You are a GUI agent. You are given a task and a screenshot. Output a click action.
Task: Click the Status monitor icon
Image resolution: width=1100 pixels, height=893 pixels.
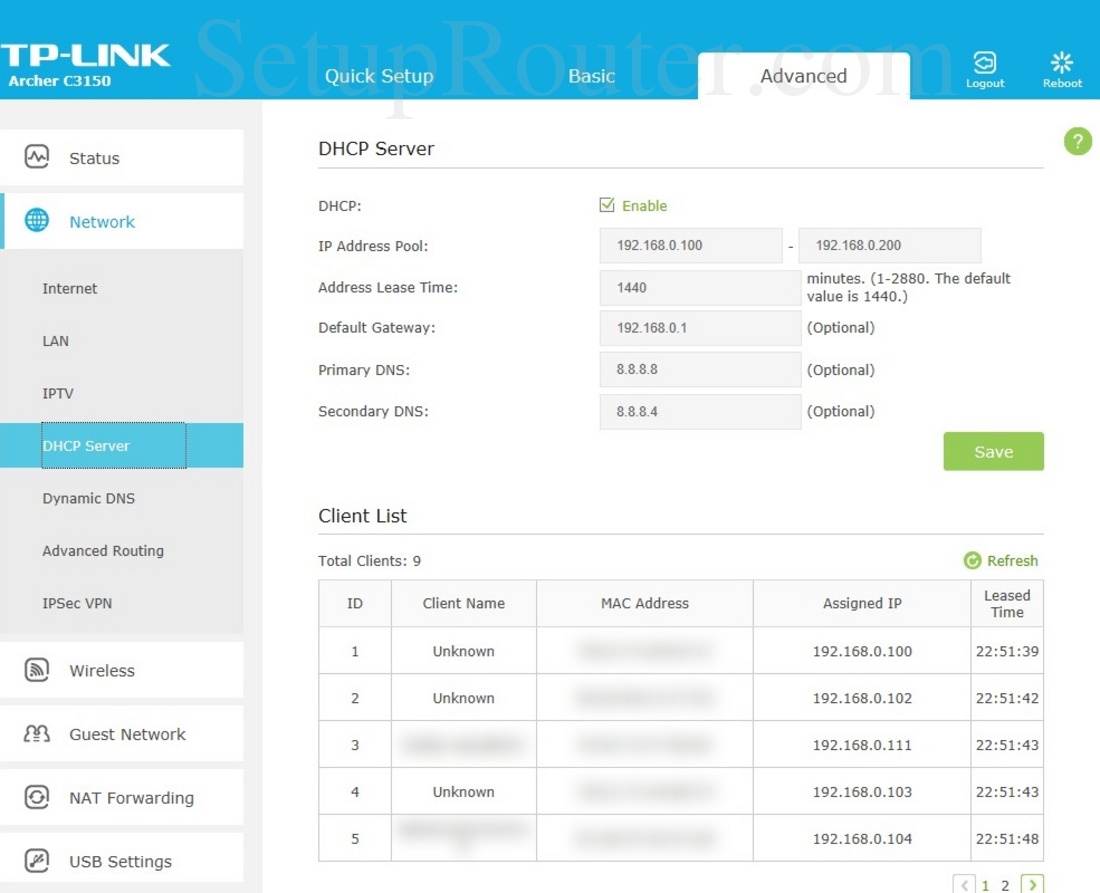click(x=37, y=156)
